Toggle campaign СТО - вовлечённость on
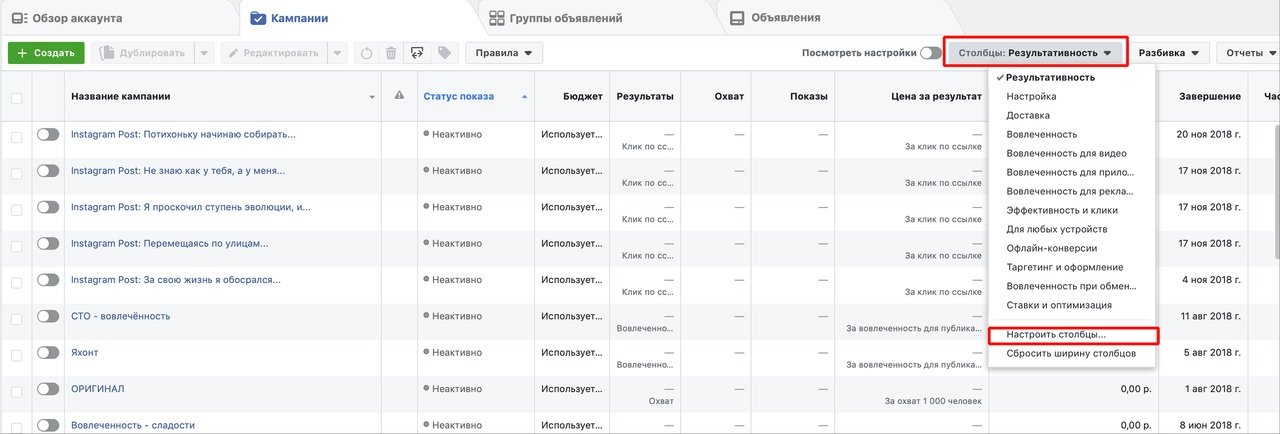Screen dimensions: 1280x434 coord(48,316)
